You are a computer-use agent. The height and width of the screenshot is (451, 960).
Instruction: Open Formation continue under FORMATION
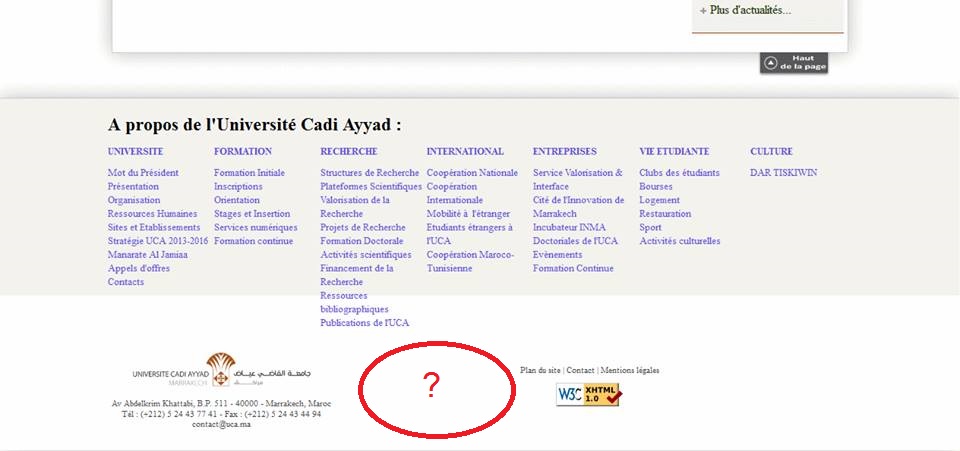pyautogui.click(x=254, y=240)
